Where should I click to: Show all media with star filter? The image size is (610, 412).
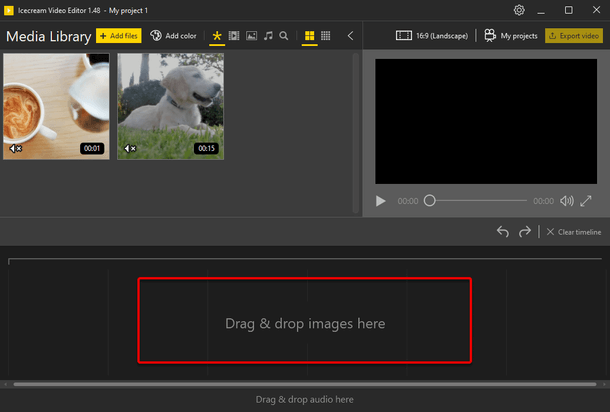point(217,36)
